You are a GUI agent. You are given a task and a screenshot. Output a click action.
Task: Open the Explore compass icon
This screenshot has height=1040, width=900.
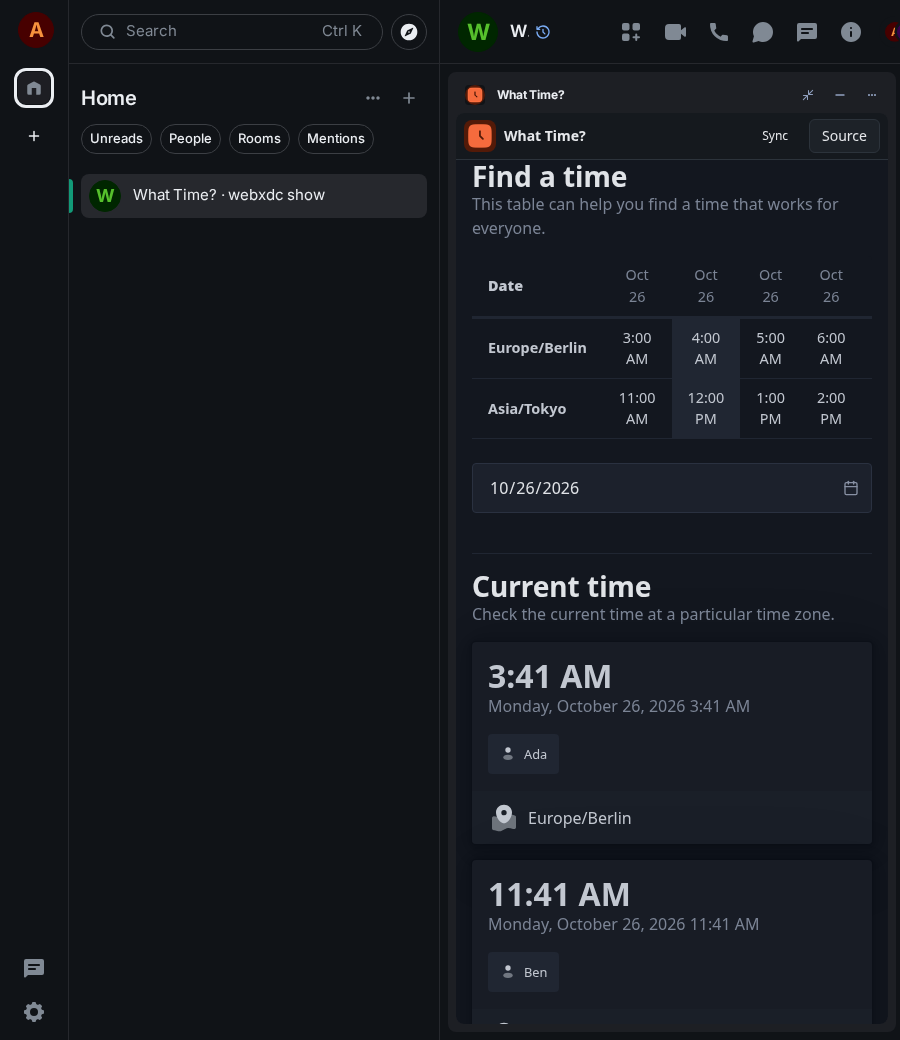click(409, 32)
